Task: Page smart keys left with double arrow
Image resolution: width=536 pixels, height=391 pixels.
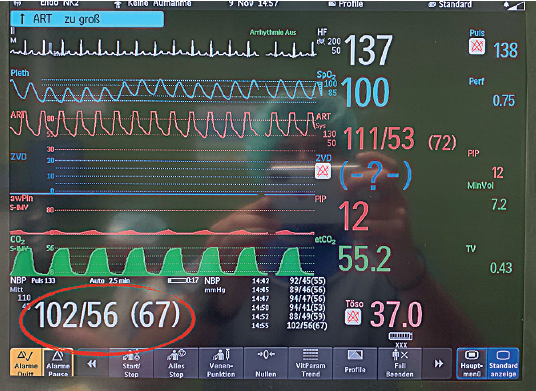Action: pyautogui.click(x=92, y=364)
